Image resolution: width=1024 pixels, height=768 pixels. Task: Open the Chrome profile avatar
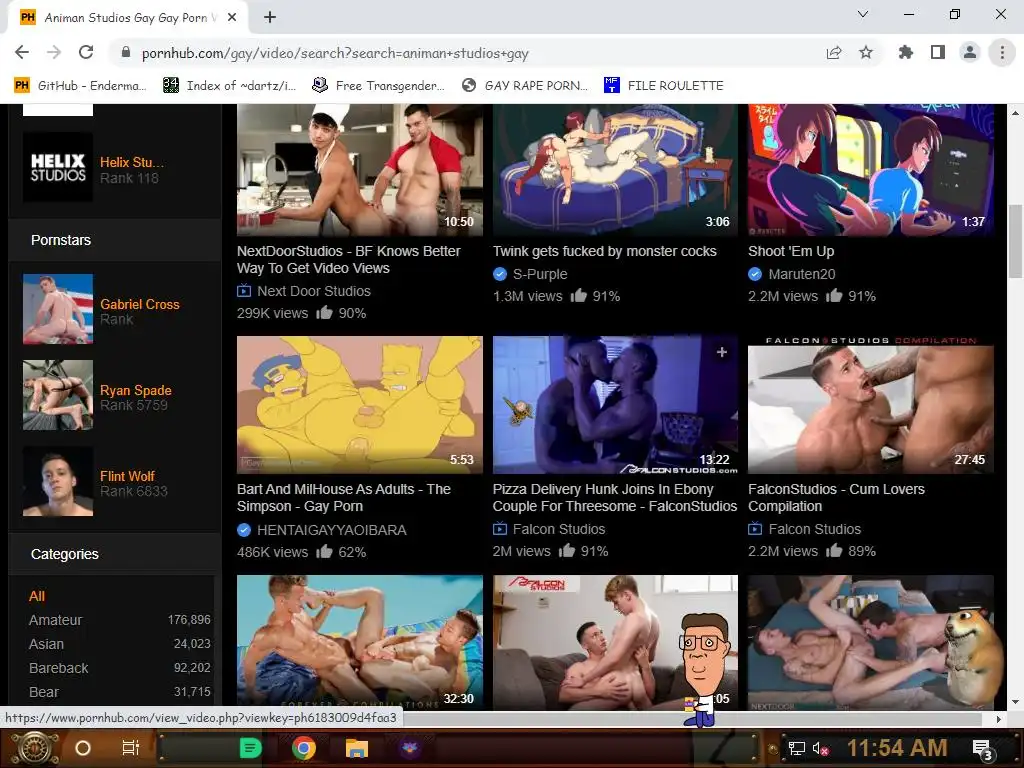[970, 53]
